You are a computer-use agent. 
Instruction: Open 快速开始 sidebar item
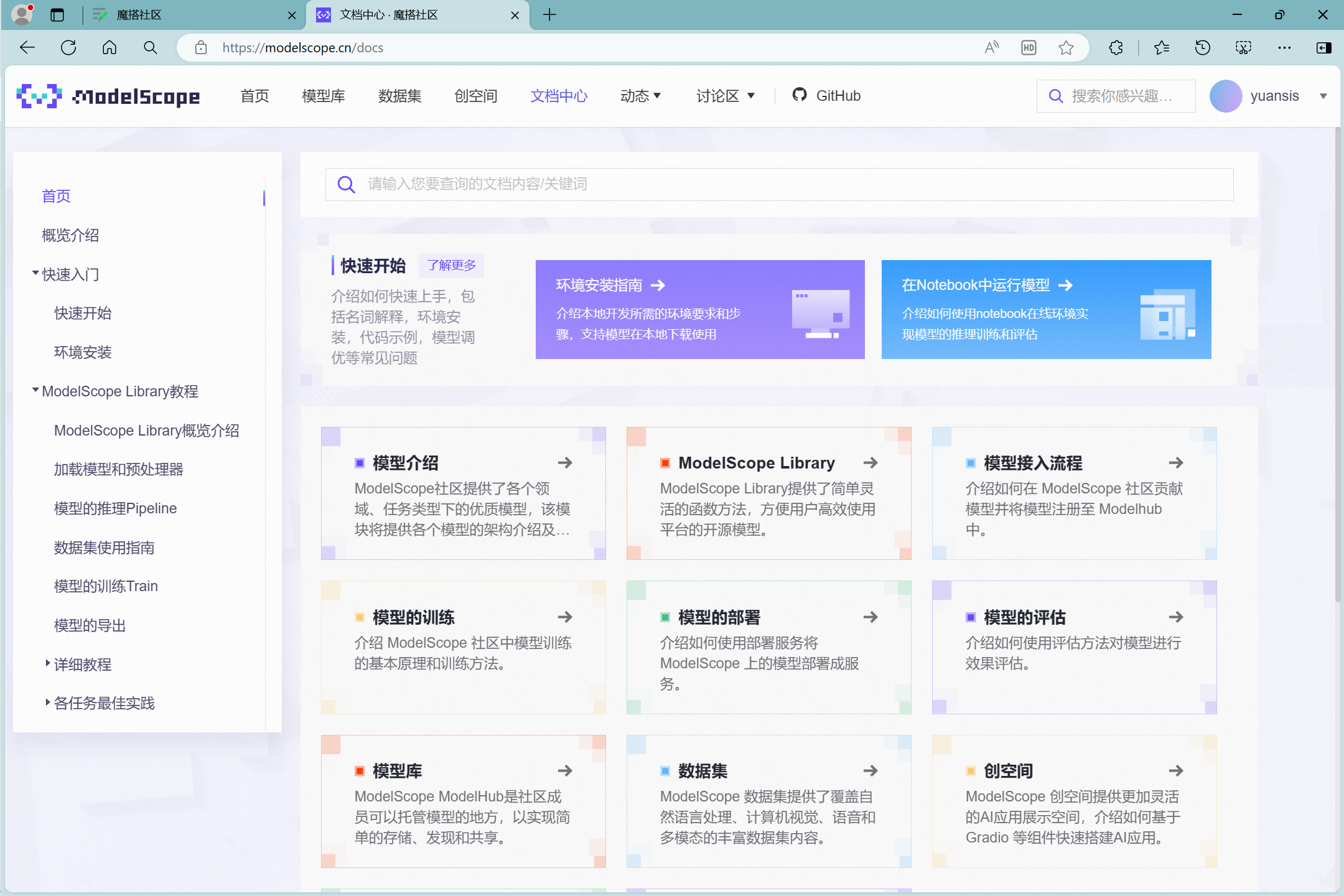point(83,313)
